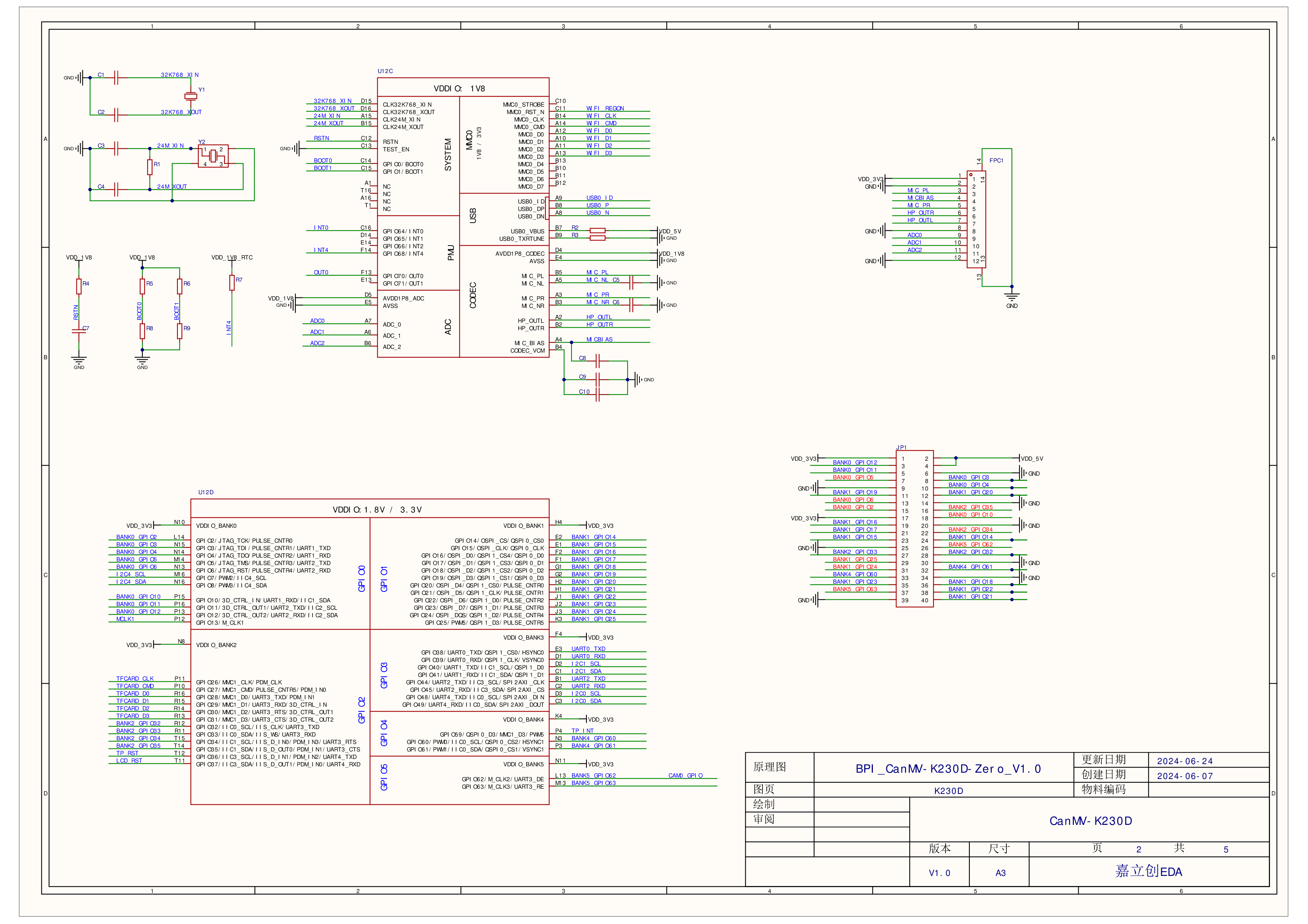The height and width of the screenshot is (924, 1308).
Task: Select resistor R7 on VDD_1V8_RTC
Action: pos(232,283)
